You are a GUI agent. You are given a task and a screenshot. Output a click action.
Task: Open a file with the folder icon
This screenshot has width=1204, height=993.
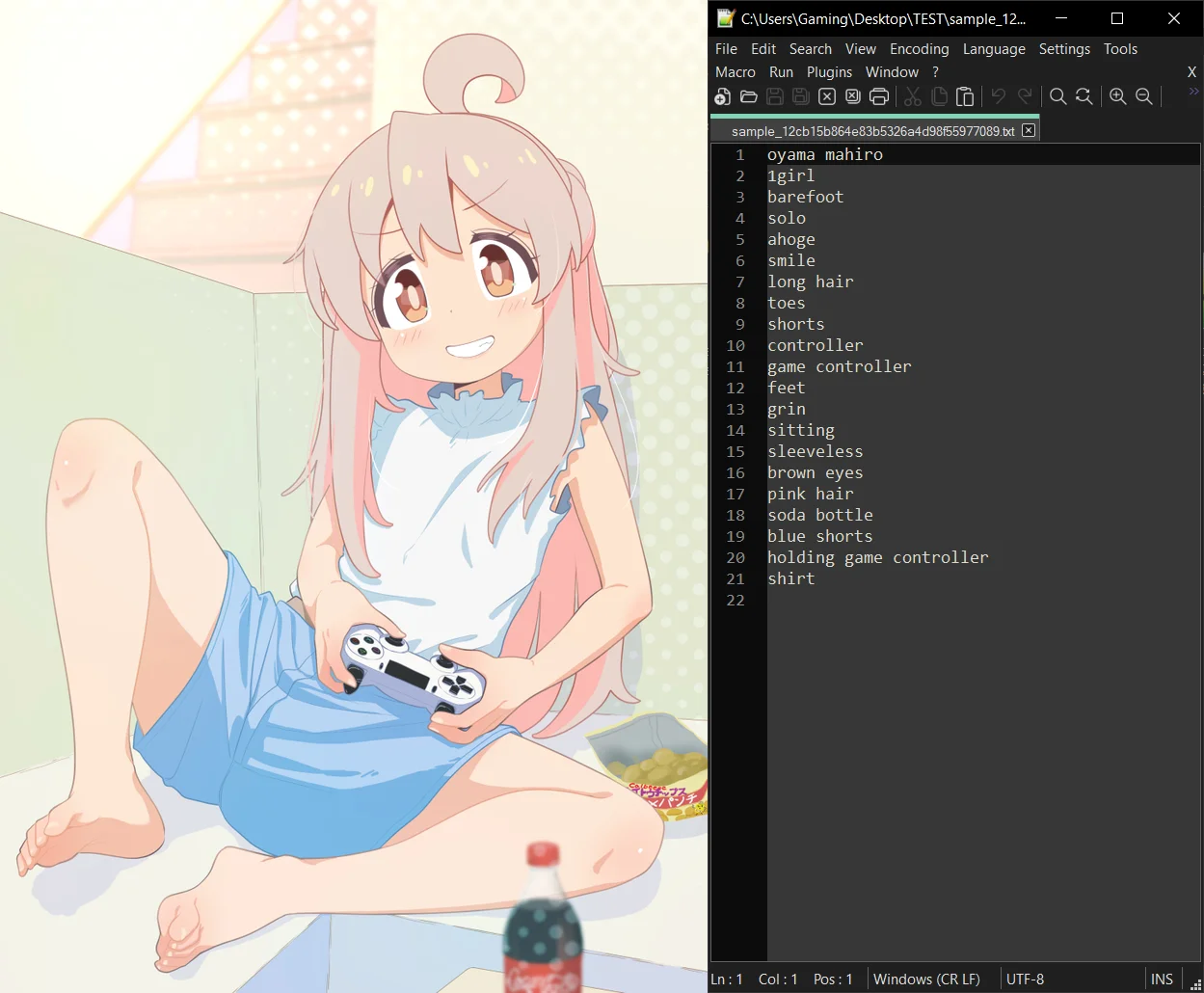(x=748, y=96)
